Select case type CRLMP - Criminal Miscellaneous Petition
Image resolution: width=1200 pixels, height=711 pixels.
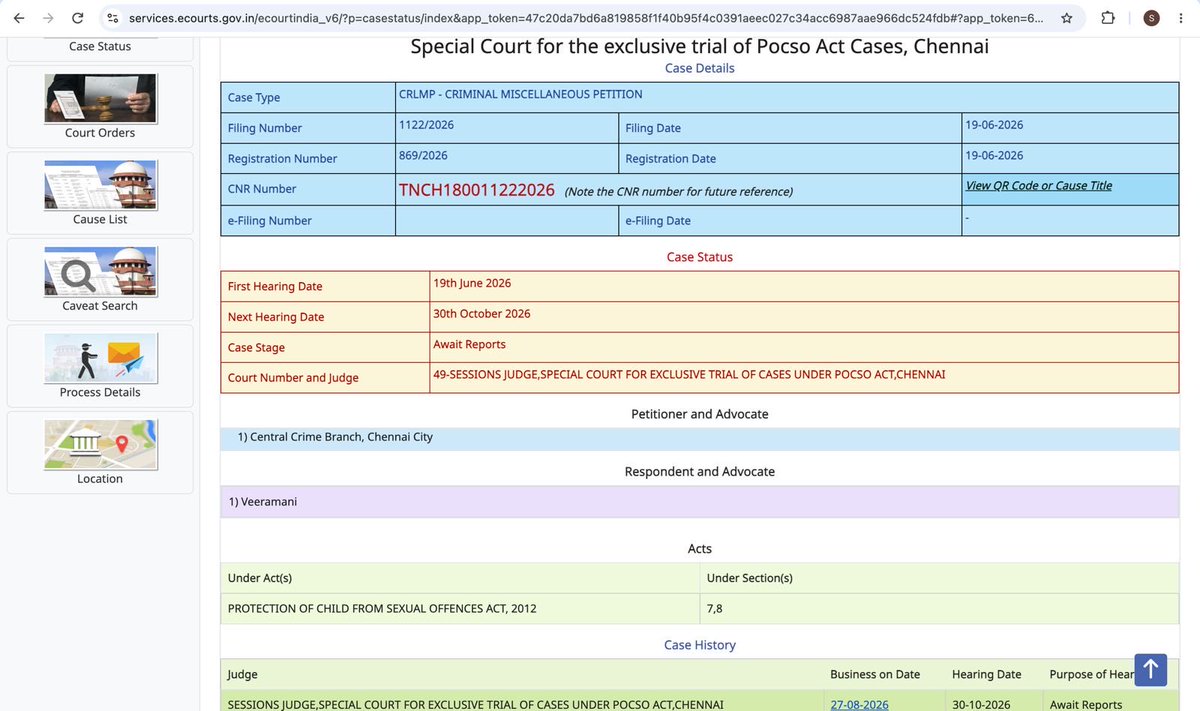click(x=520, y=94)
